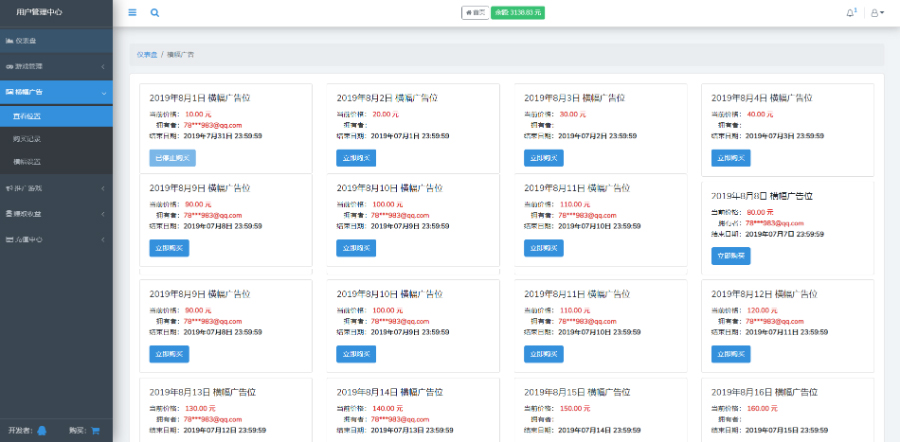Click 立即购买 for 2019年8月12日 banner

730,353
